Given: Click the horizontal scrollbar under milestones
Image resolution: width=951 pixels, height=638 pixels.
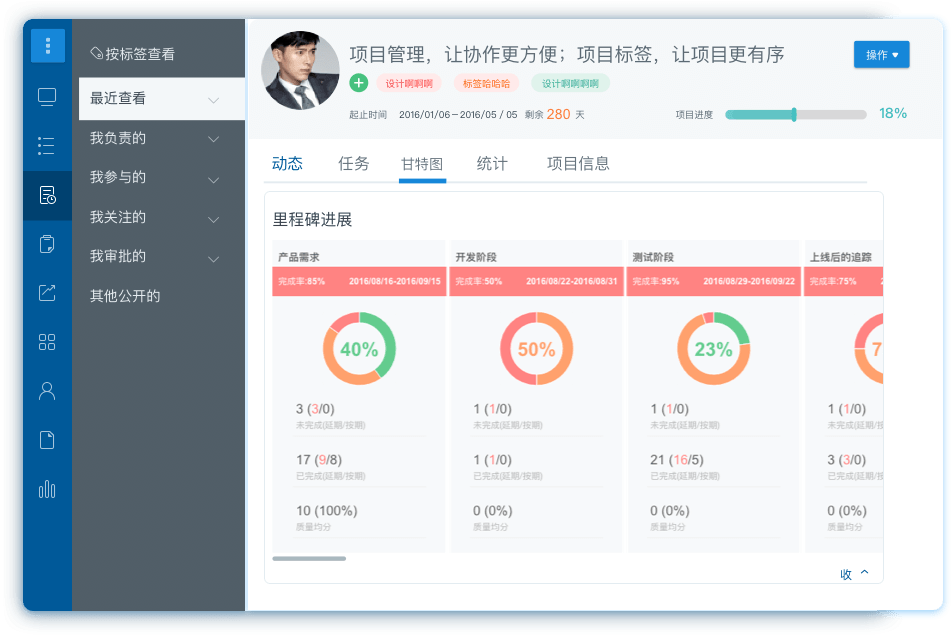Looking at the screenshot, I should [x=309, y=559].
